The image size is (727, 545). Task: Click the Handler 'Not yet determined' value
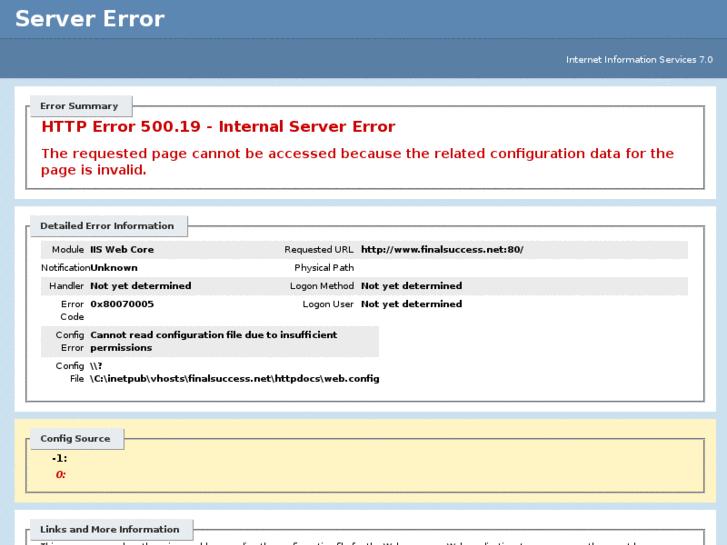point(140,286)
